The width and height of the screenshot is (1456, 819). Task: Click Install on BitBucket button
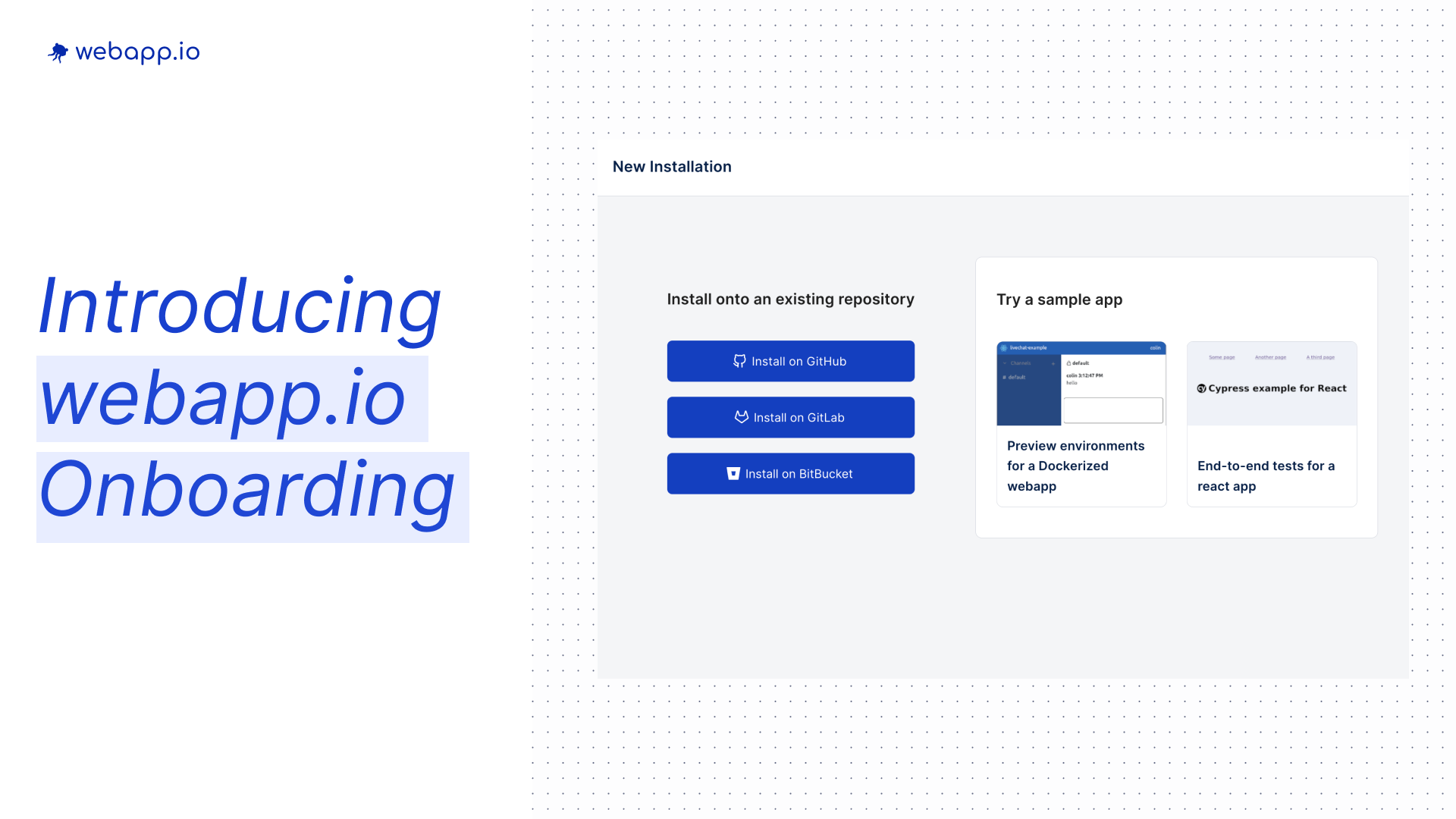coord(790,473)
